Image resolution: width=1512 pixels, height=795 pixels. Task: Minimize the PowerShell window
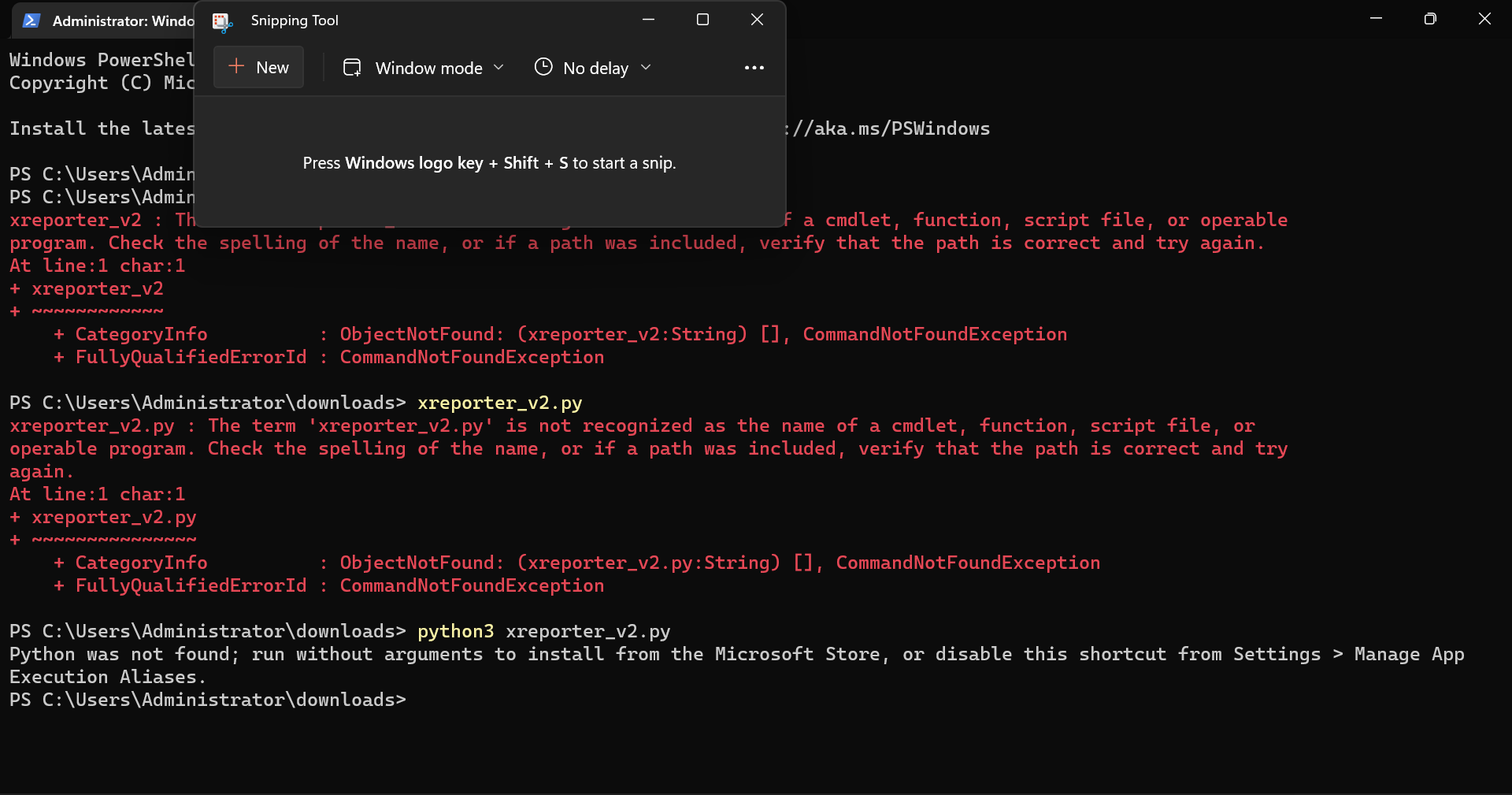pyautogui.click(x=1377, y=19)
